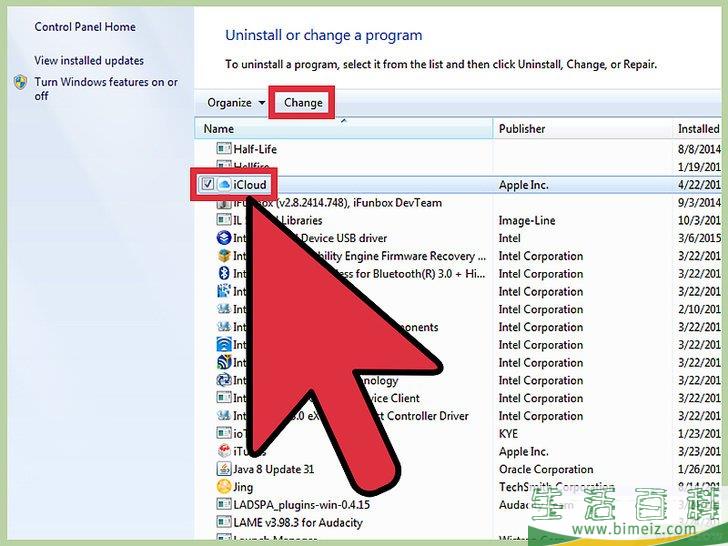Open Control Panel Home link
Image resolution: width=728 pixels, height=546 pixels.
pyautogui.click(x=85, y=27)
